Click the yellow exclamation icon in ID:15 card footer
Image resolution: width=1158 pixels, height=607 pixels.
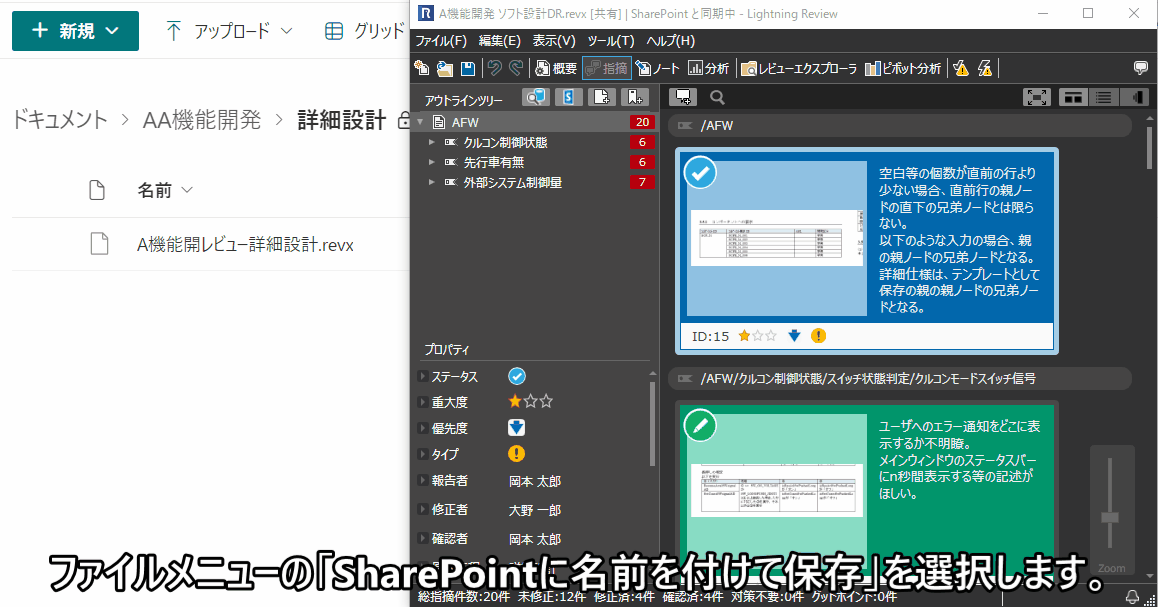click(818, 336)
